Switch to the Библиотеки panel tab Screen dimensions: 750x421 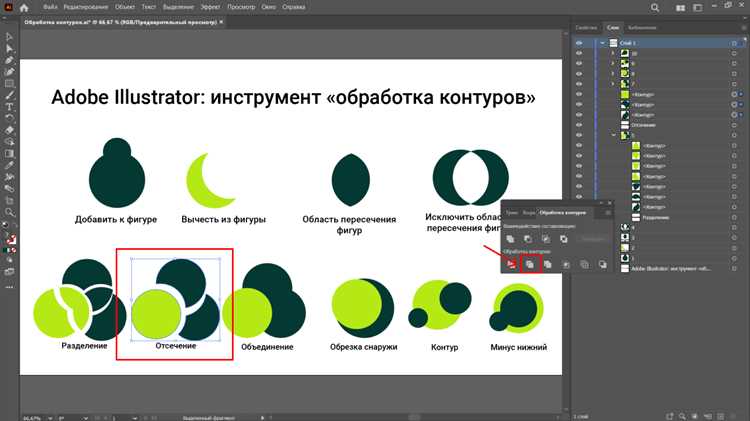tap(642, 28)
